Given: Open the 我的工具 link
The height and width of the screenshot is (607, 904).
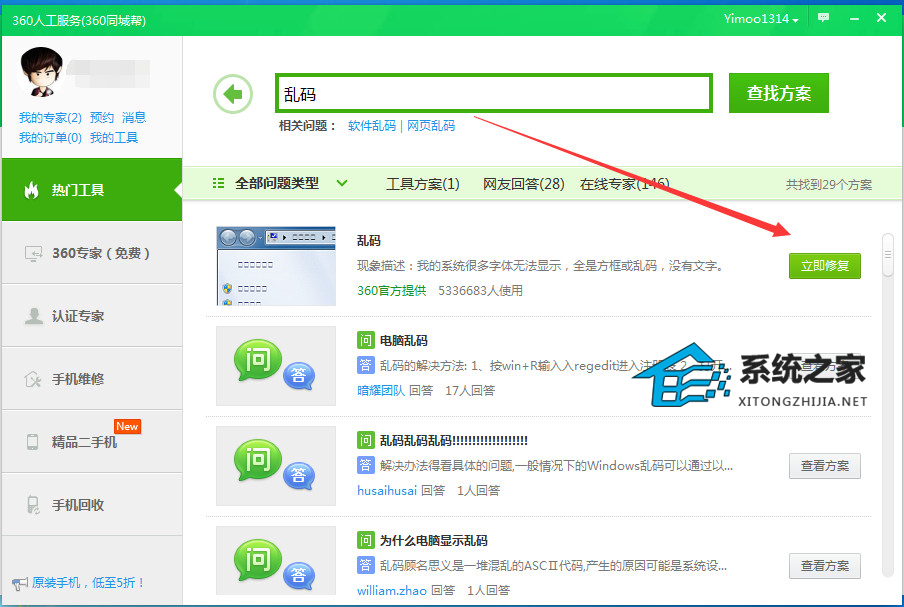Looking at the screenshot, I should [x=114, y=138].
